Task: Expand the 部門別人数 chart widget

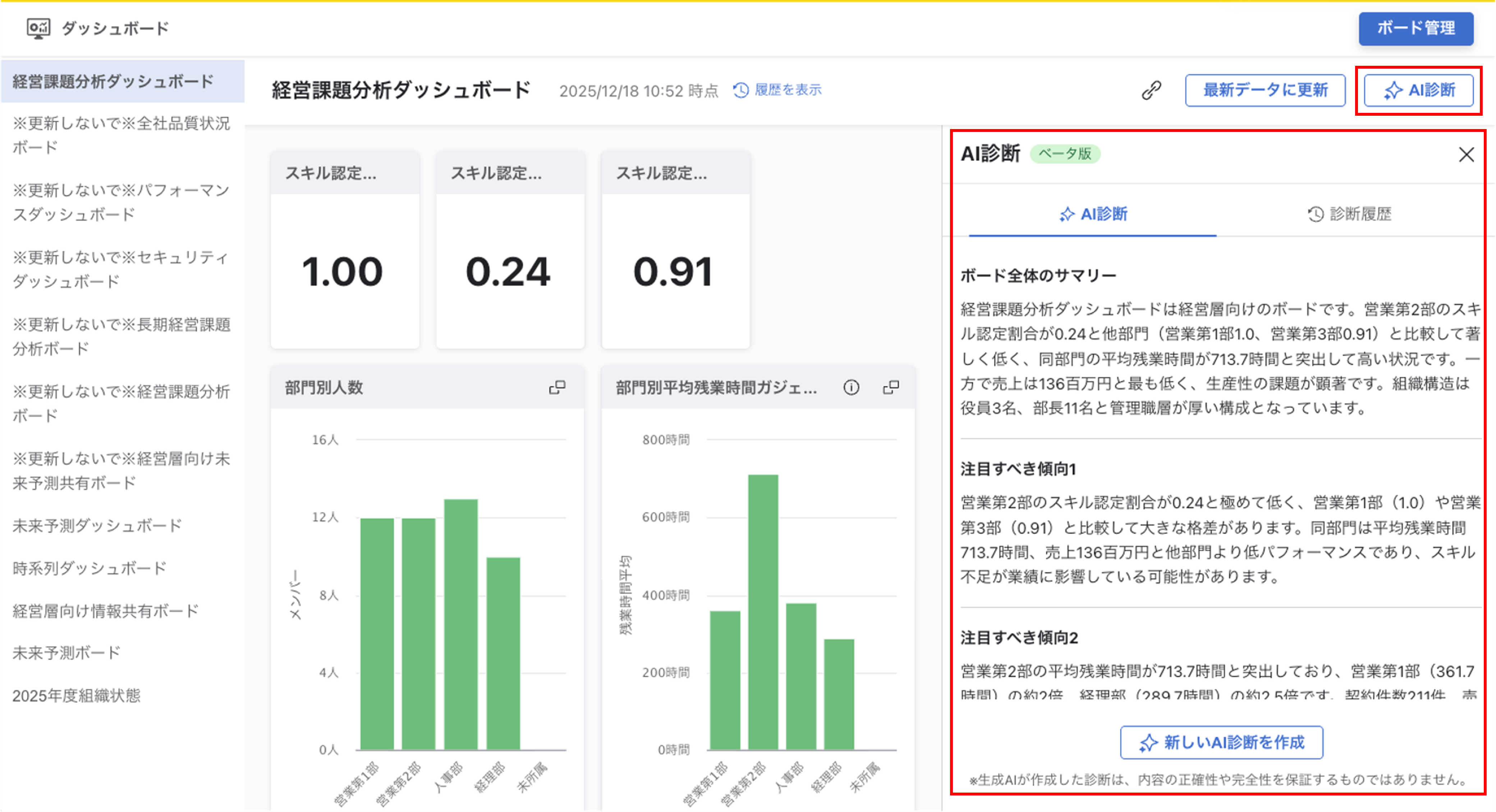Action: tap(557, 387)
